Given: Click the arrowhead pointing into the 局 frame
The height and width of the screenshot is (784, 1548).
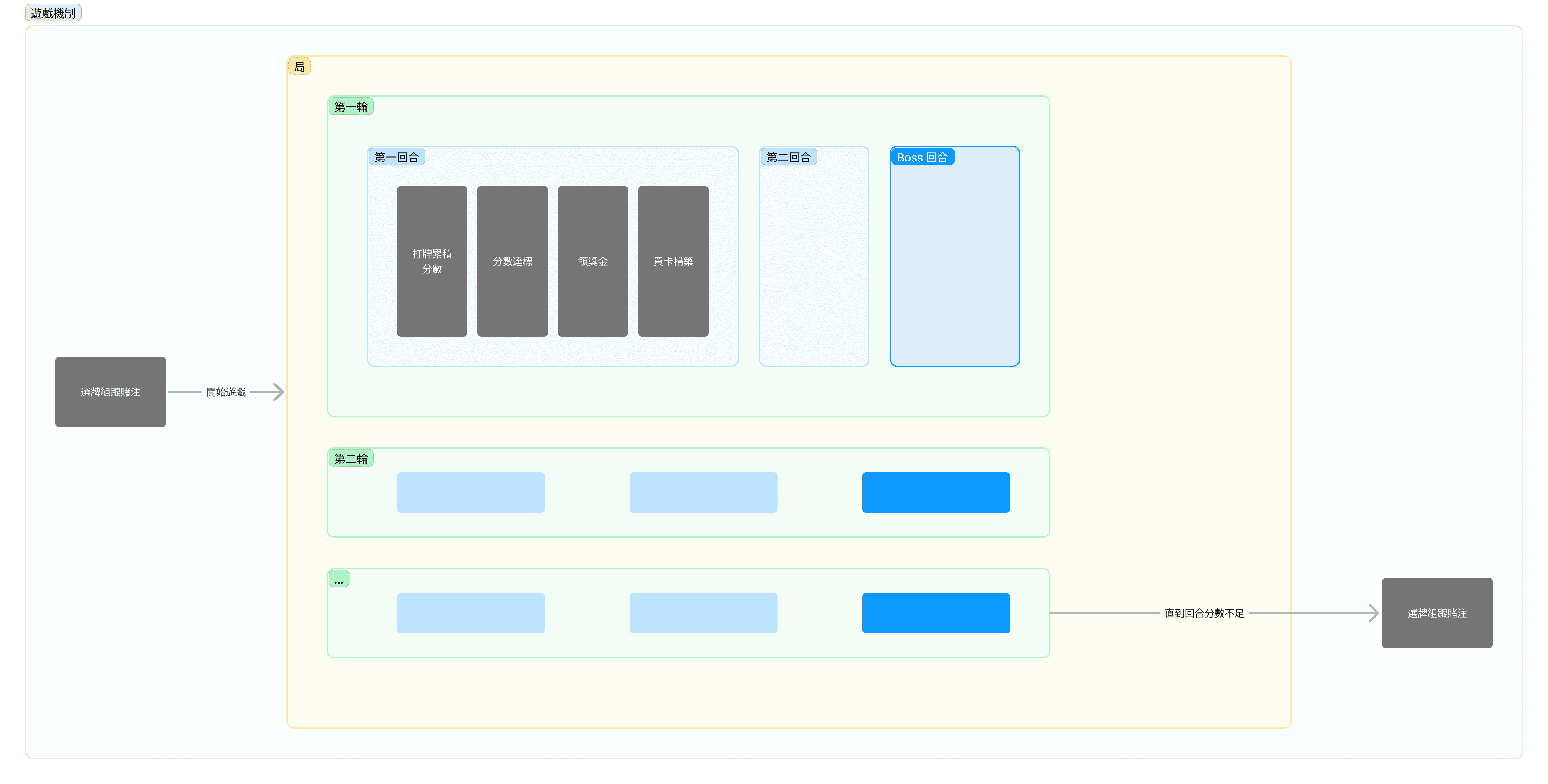Looking at the screenshot, I should (x=278, y=392).
